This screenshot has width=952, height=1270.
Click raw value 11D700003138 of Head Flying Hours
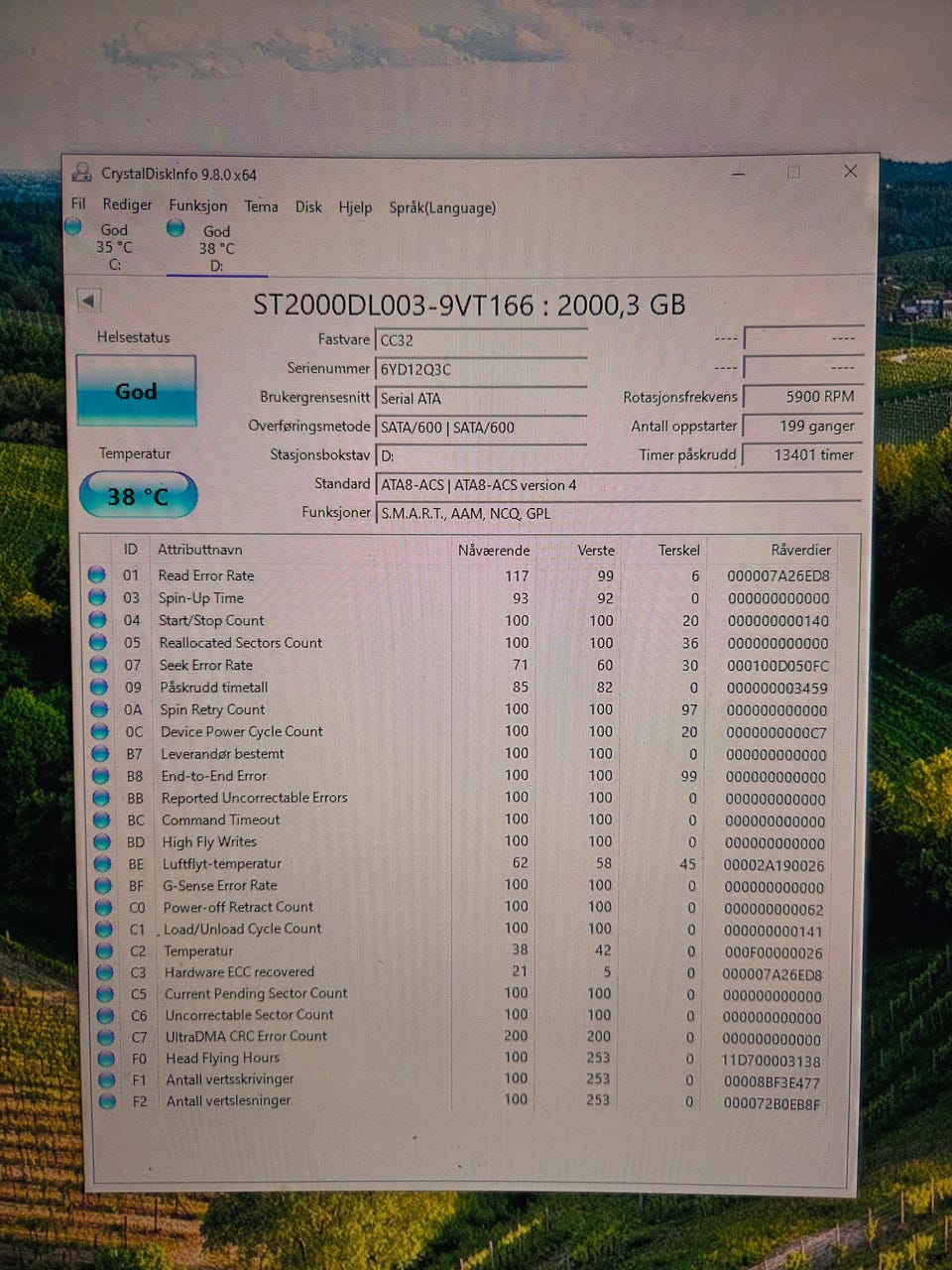772,1061
